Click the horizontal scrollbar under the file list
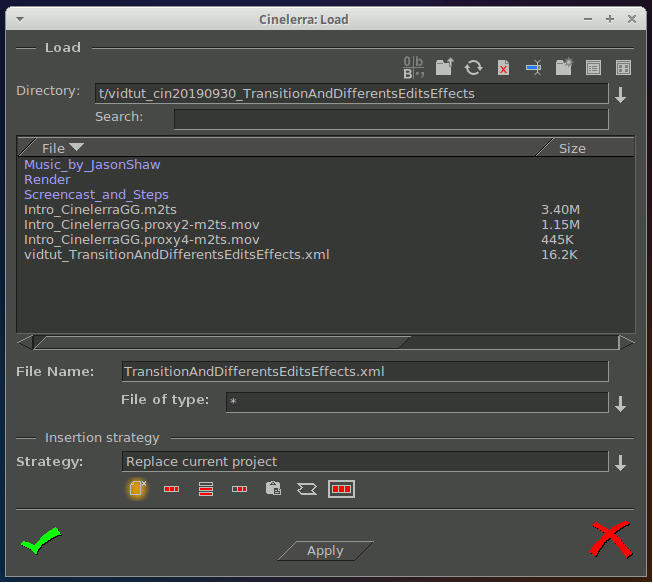Viewport: 653px width, 584px height. (220, 342)
